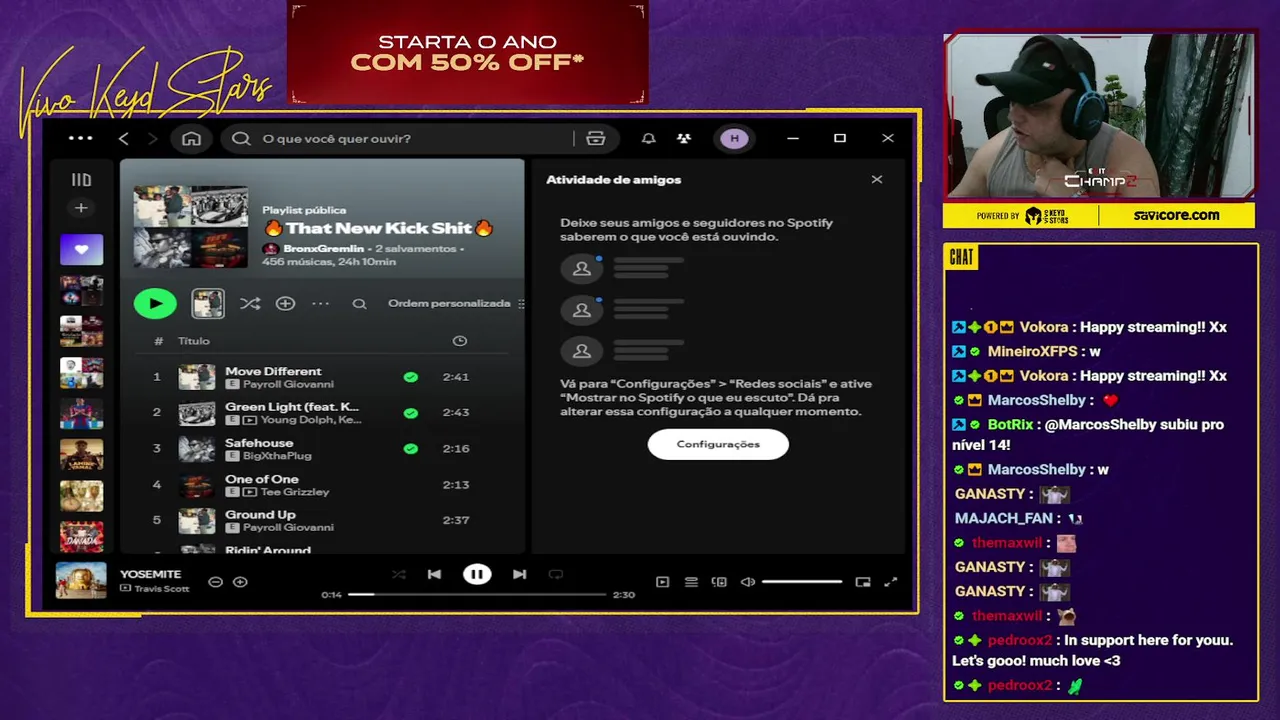Open Liked Songs heart tile in sidebar
The height and width of the screenshot is (720, 1280).
(x=81, y=249)
